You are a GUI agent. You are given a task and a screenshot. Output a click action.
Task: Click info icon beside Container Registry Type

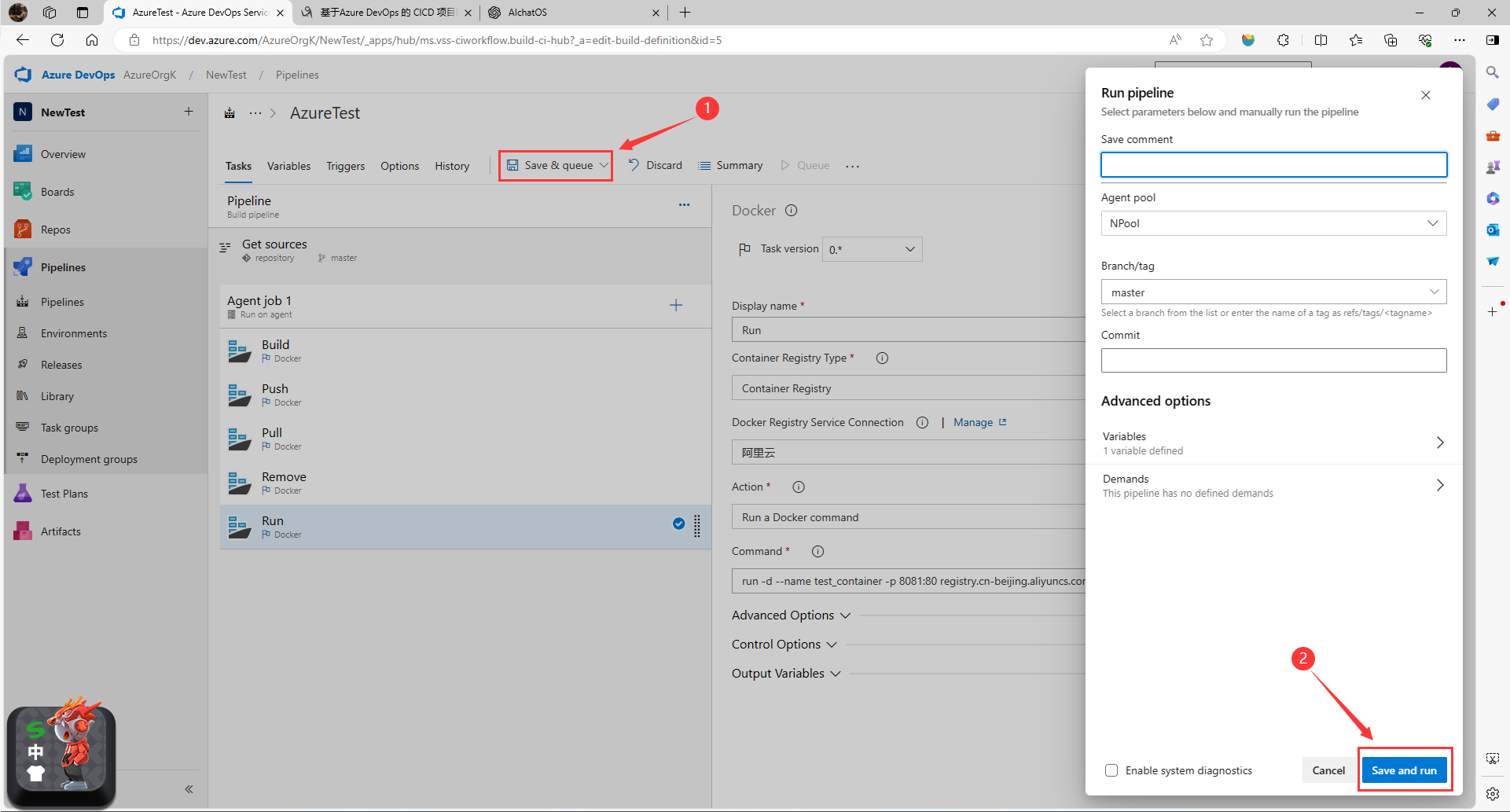pyautogui.click(x=882, y=358)
